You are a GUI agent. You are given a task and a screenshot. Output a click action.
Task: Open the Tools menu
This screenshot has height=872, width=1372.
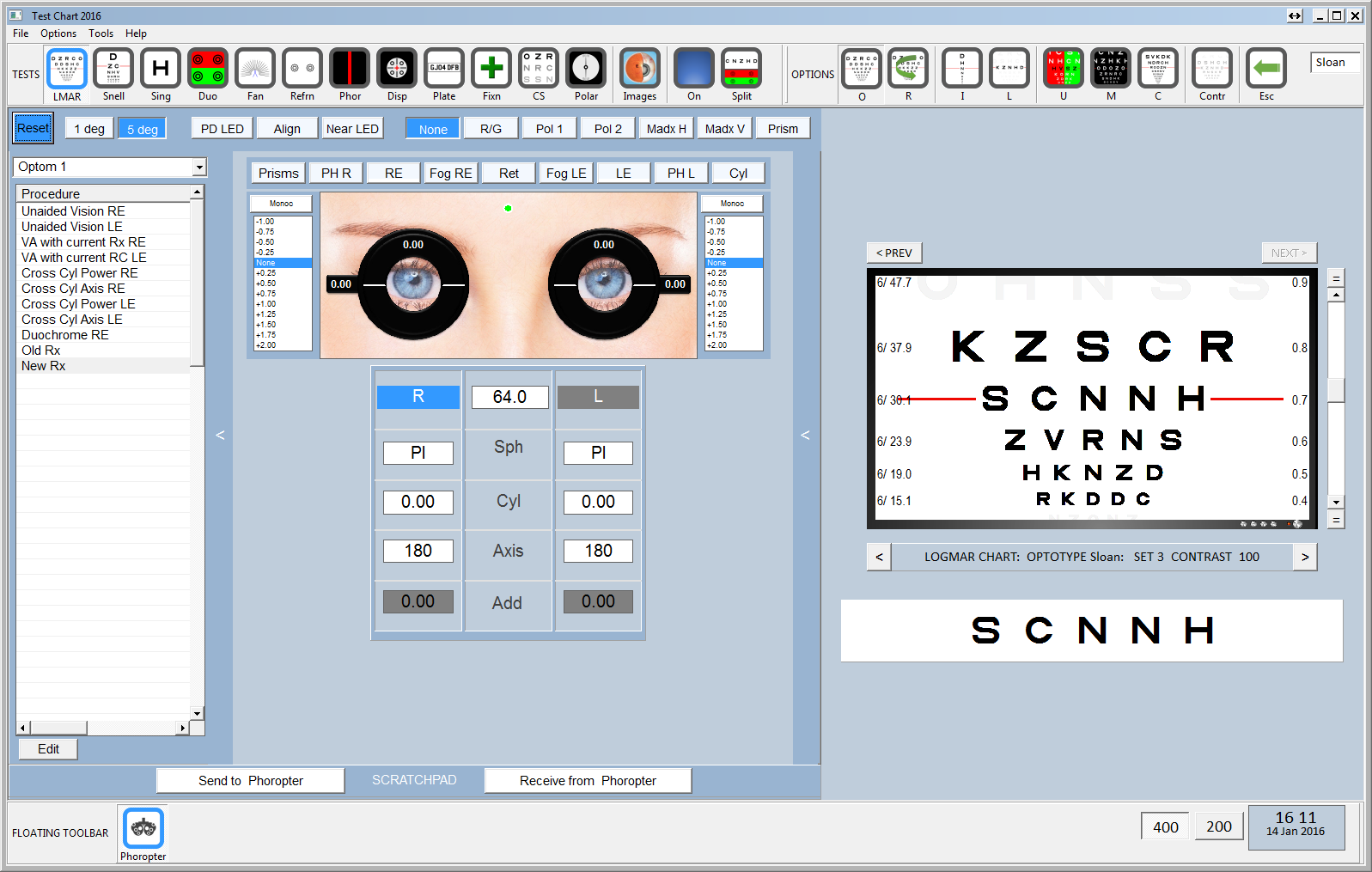pyautogui.click(x=101, y=34)
